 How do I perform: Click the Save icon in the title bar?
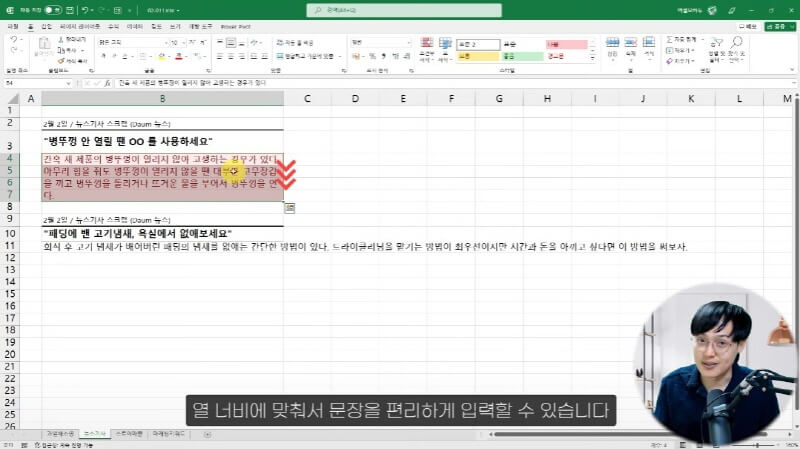[x=70, y=10]
